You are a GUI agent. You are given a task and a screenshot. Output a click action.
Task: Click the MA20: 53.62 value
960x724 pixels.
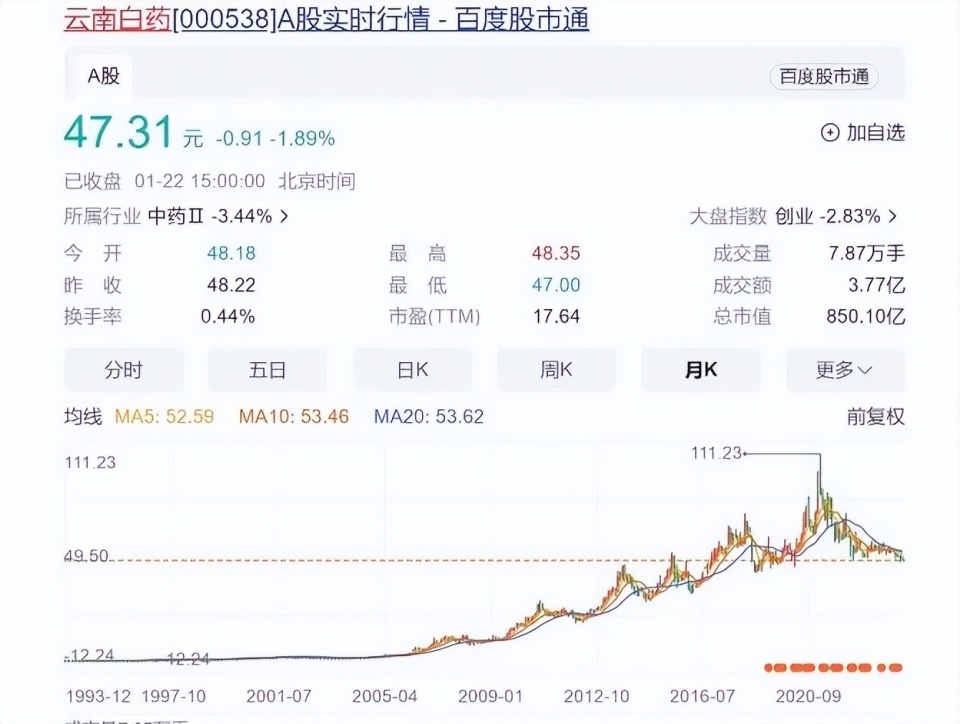coord(429,417)
